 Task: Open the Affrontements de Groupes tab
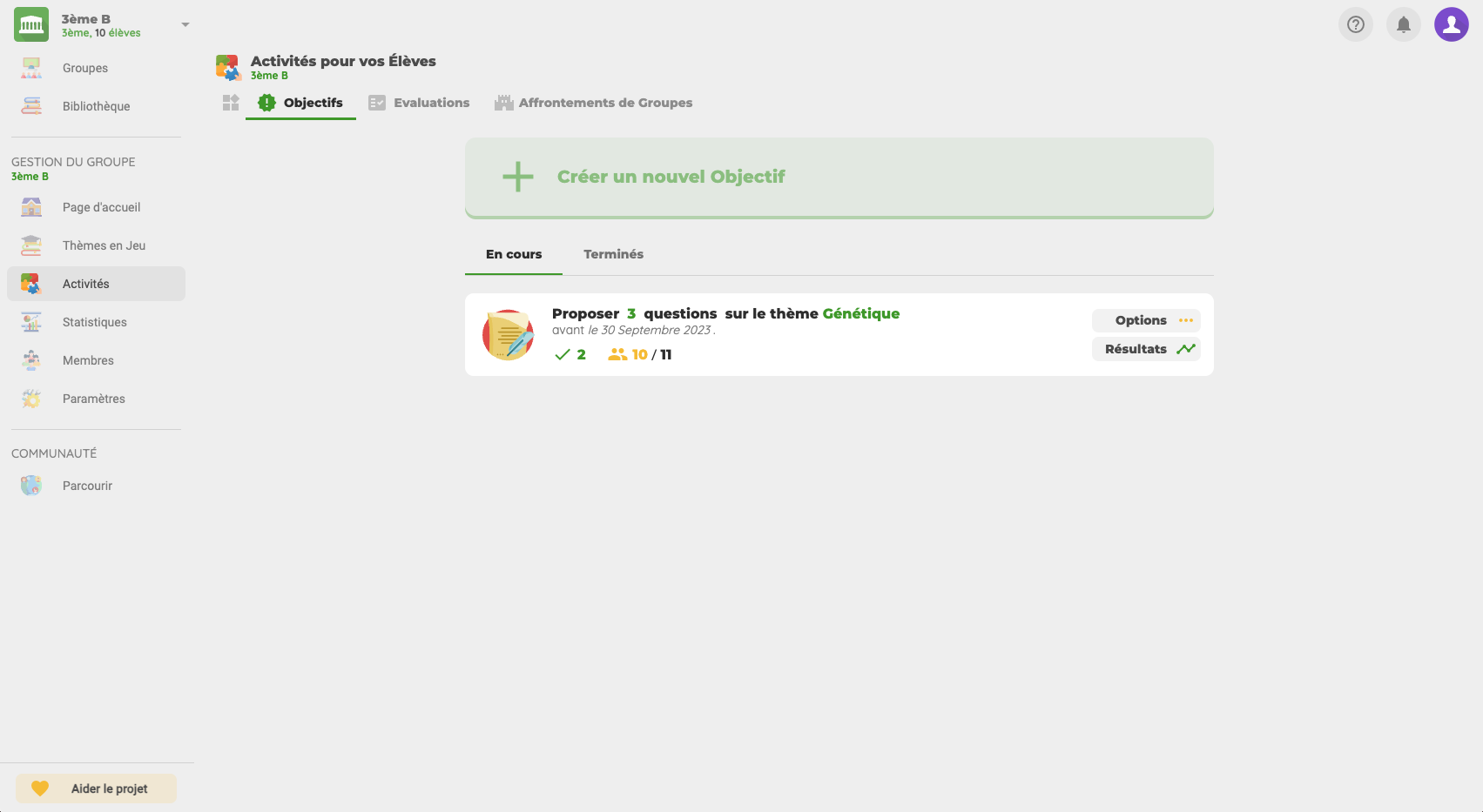point(594,103)
